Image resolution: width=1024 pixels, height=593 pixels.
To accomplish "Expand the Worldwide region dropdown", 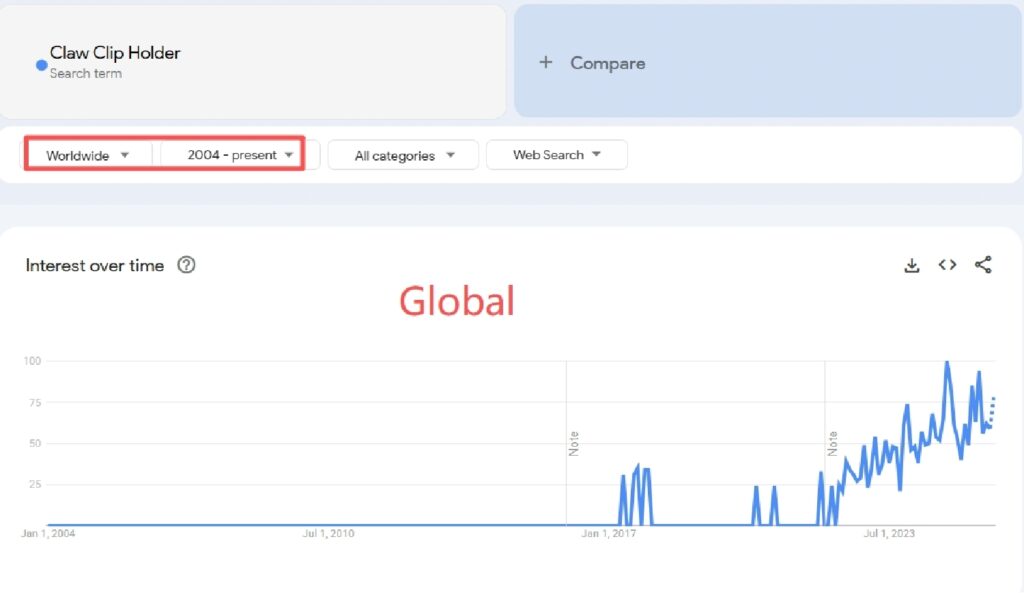I will pos(88,155).
